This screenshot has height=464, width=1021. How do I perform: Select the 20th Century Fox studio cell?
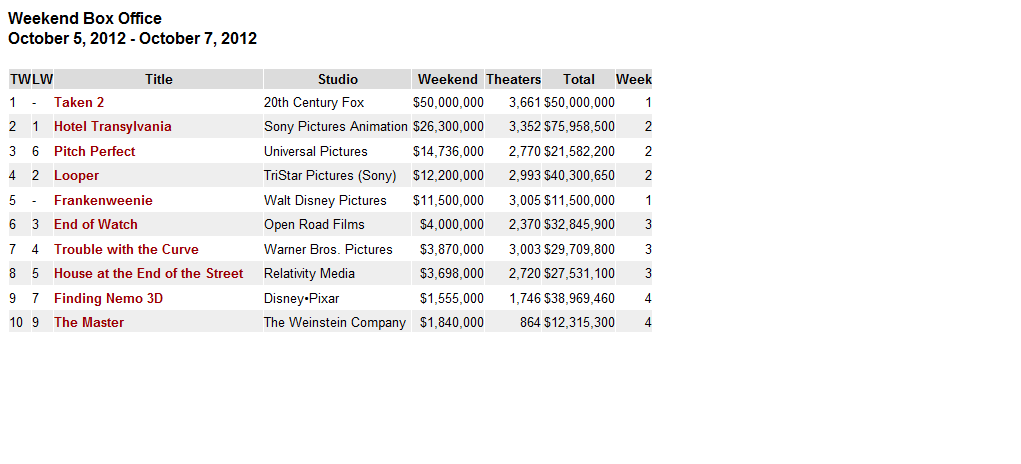pos(337,102)
